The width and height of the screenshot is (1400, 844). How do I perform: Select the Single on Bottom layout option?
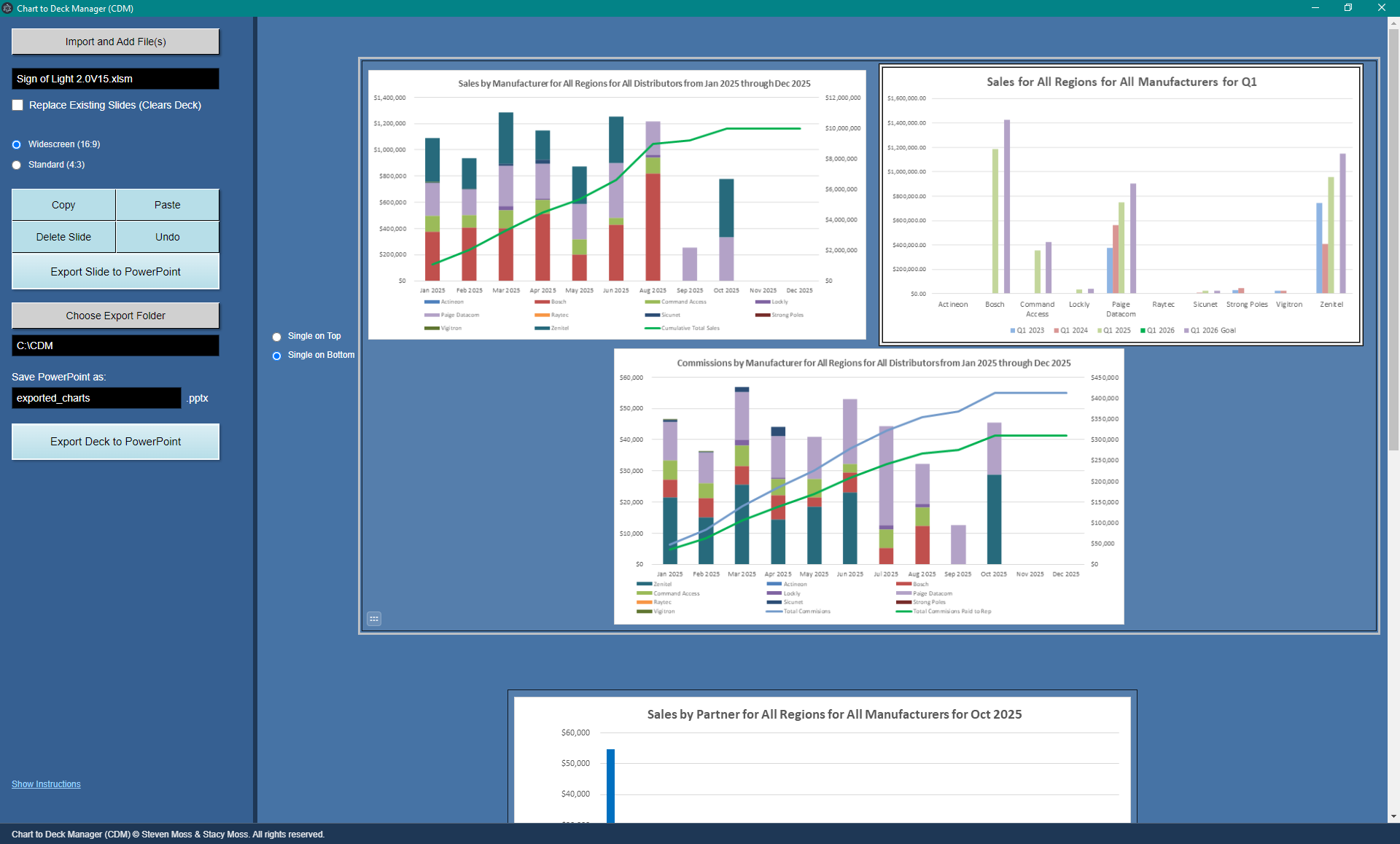pos(276,356)
